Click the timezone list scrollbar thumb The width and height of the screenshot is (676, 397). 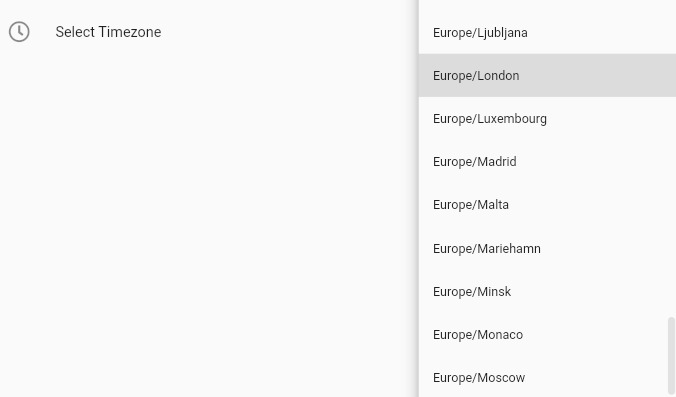pyautogui.click(x=671, y=357)
